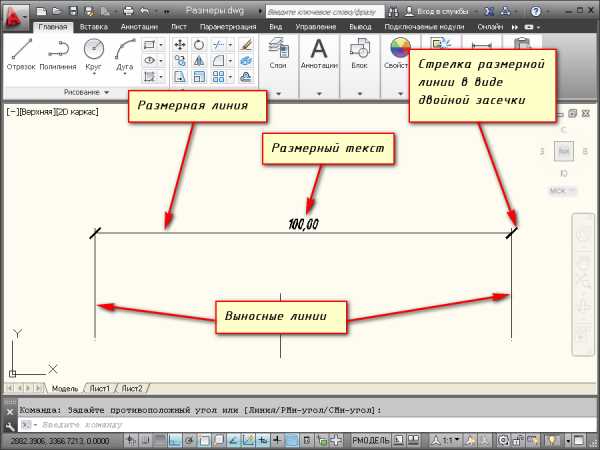Activate the Array modify tool

coord(218,77)
